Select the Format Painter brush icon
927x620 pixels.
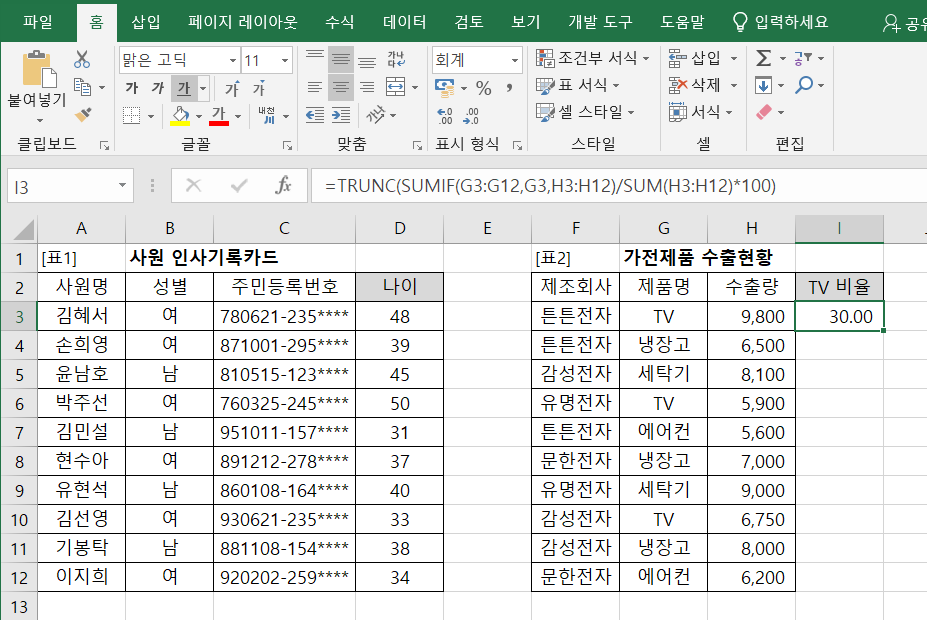pyautogui.click(x=82, y=115)
